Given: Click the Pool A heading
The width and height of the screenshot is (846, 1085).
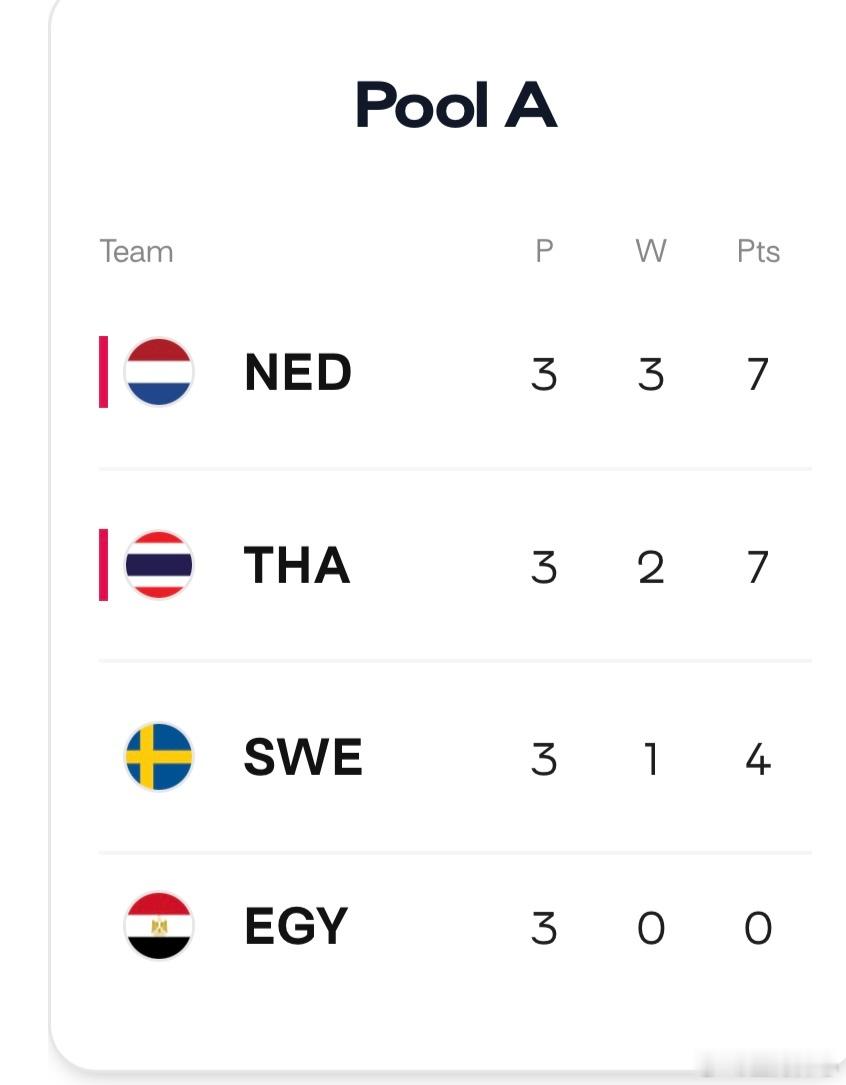Looking at the screenshot, I should [456, 104].
